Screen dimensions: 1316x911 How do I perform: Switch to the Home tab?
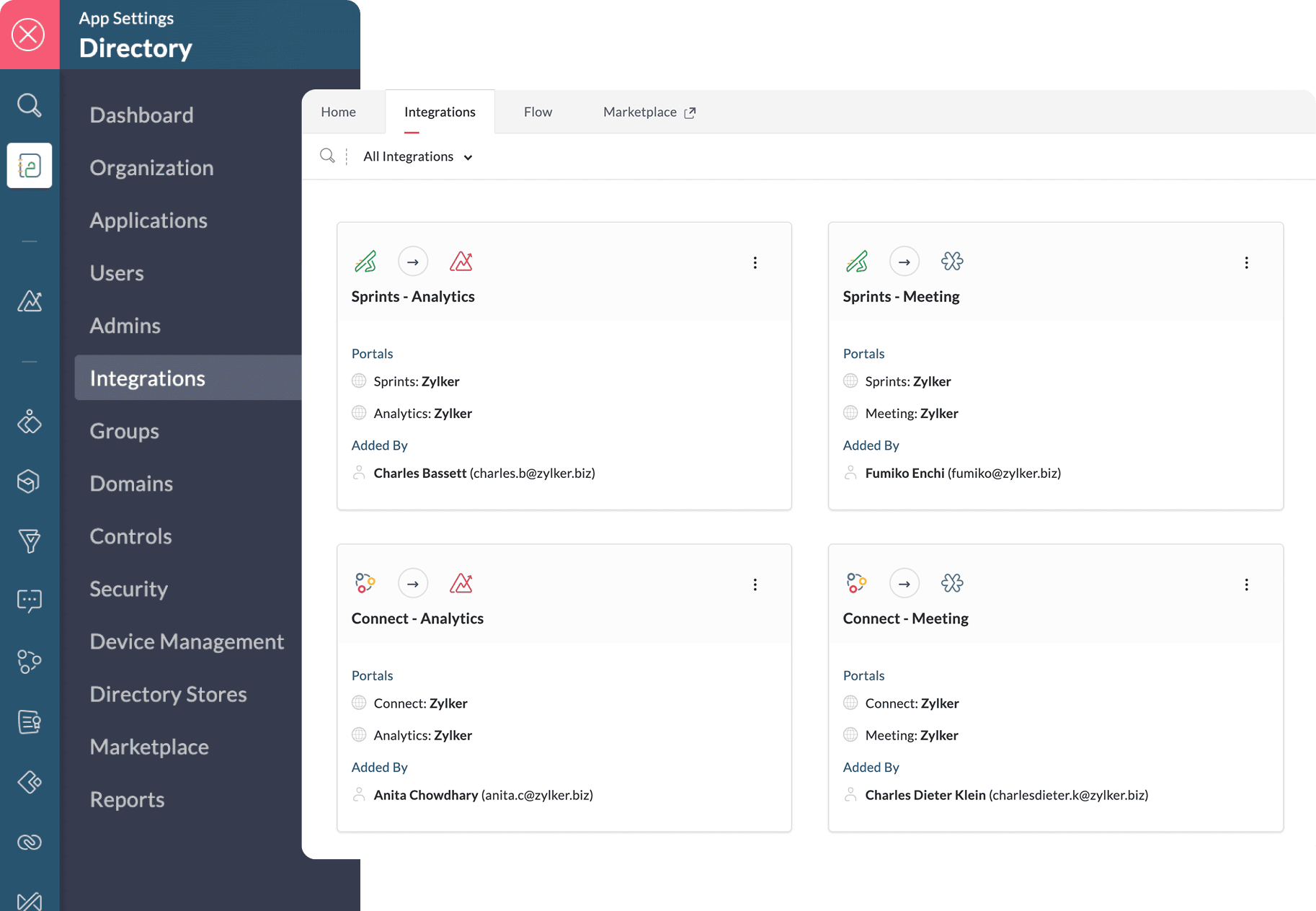tap(338, 112)
